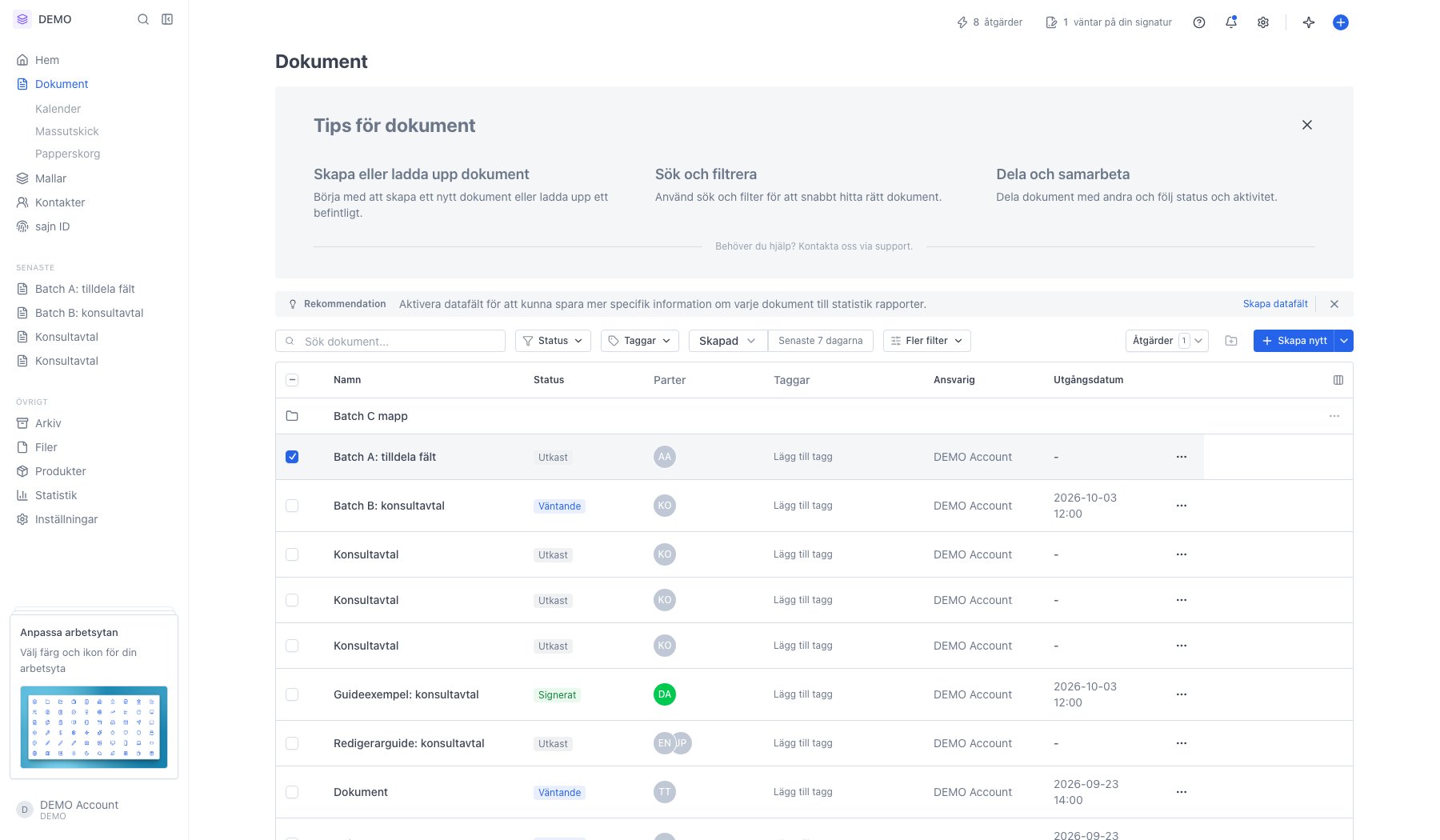Open the Fler filter dropdown

(x=927, y=341)
